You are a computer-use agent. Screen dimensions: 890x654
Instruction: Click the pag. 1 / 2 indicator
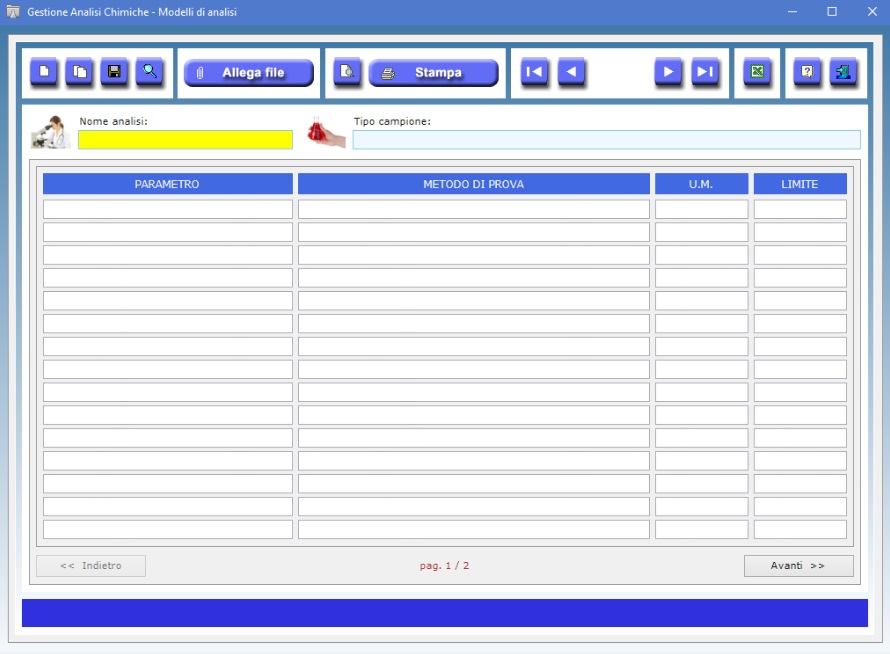tap(444, 565)
